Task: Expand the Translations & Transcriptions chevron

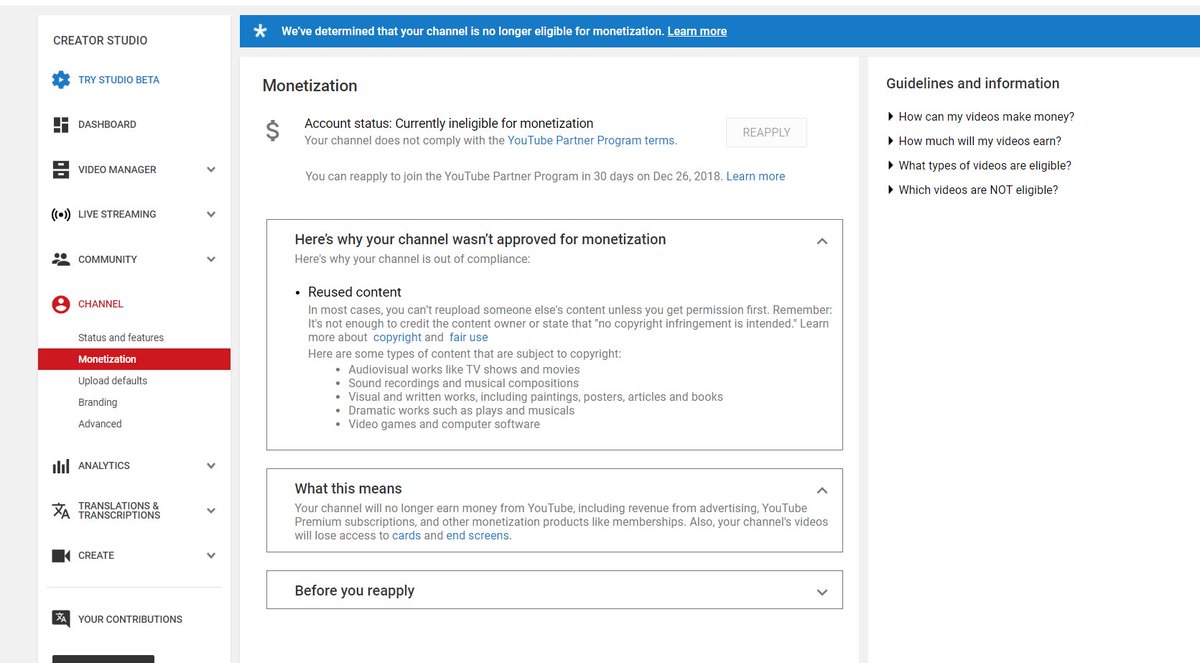Action: point(211,511)
